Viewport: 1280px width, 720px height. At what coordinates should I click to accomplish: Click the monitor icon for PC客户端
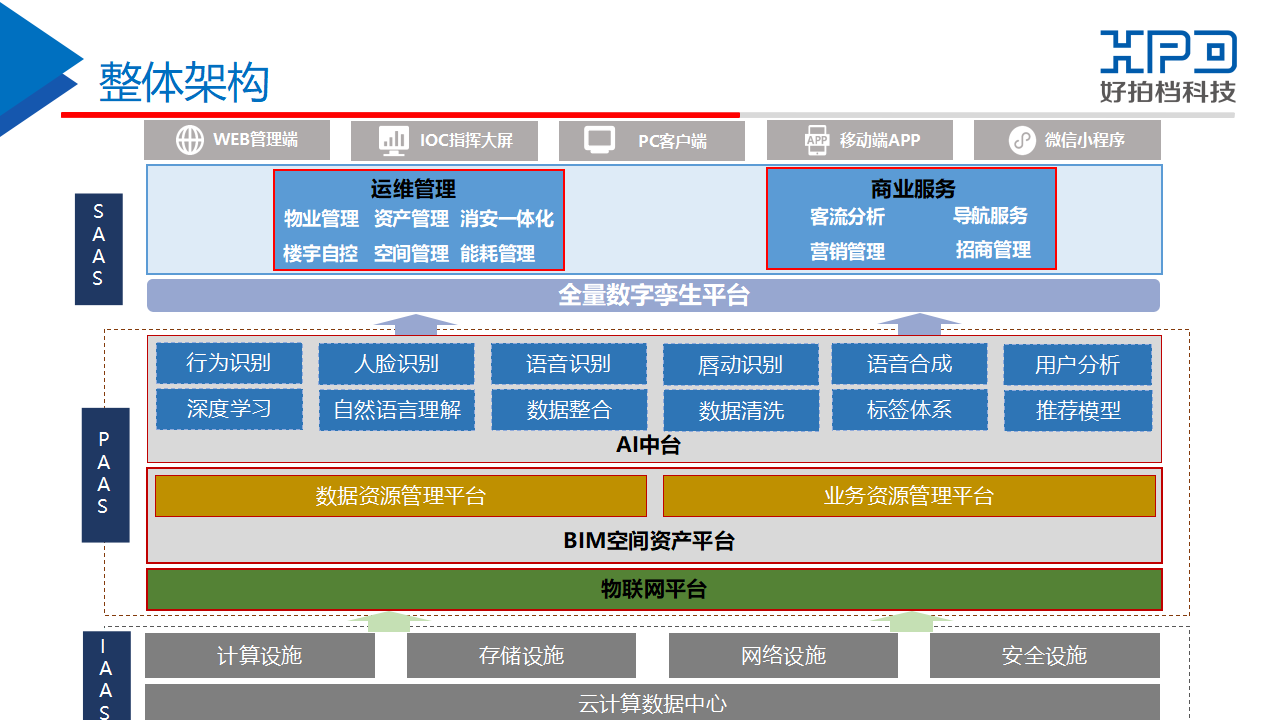tap(600, 140)
